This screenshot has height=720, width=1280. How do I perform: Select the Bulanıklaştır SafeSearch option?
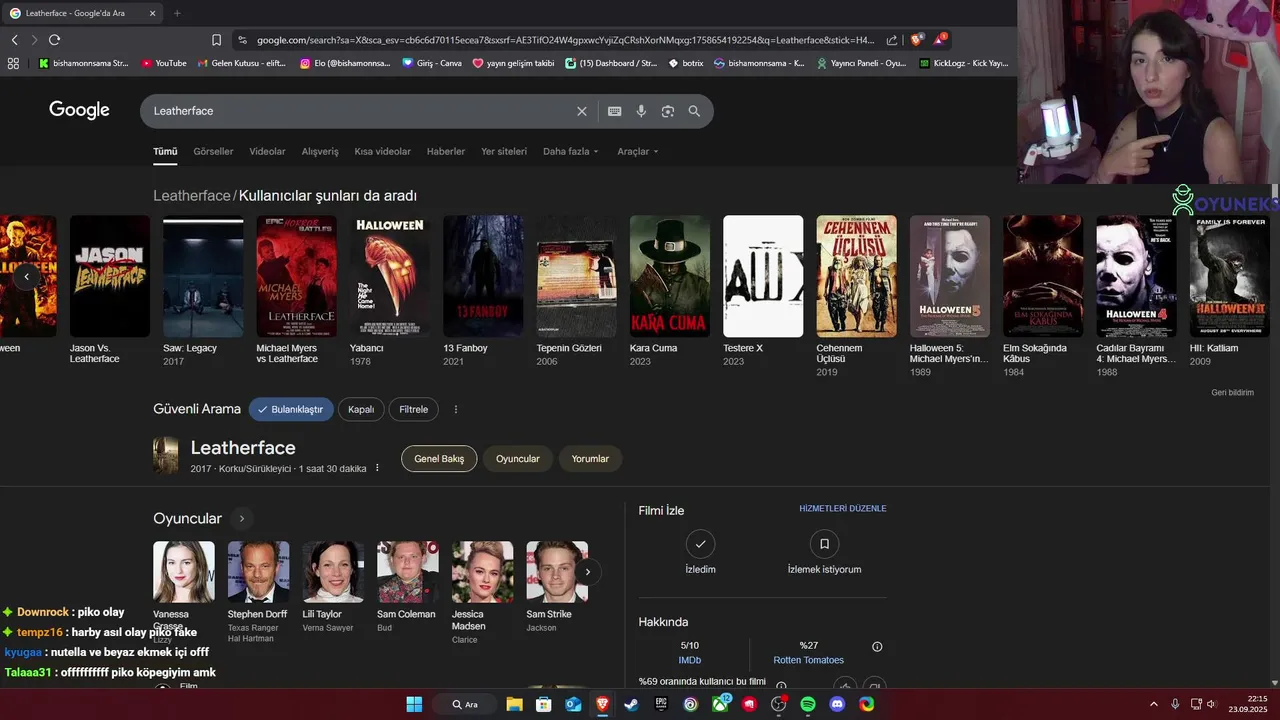tap(291, 409)
